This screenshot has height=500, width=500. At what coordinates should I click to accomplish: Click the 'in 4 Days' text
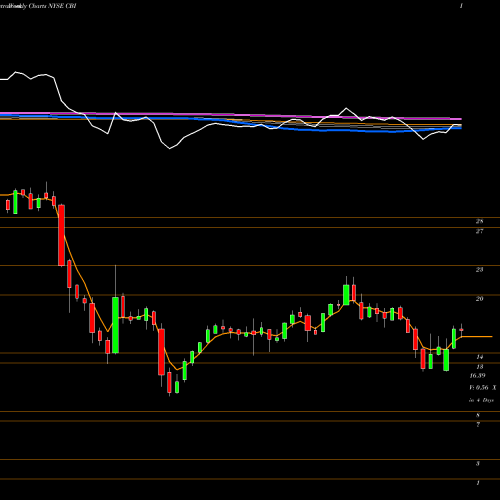(x=481, y=400)
